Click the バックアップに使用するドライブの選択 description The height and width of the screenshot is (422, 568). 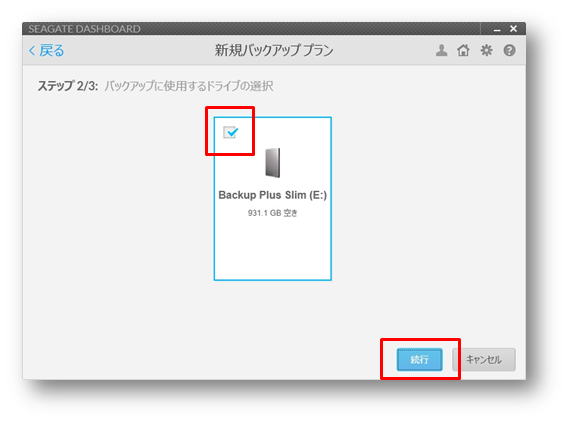click(x=189, y=86)
